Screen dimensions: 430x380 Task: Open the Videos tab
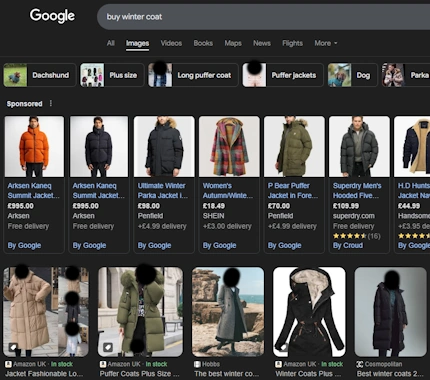pos(171,43)
